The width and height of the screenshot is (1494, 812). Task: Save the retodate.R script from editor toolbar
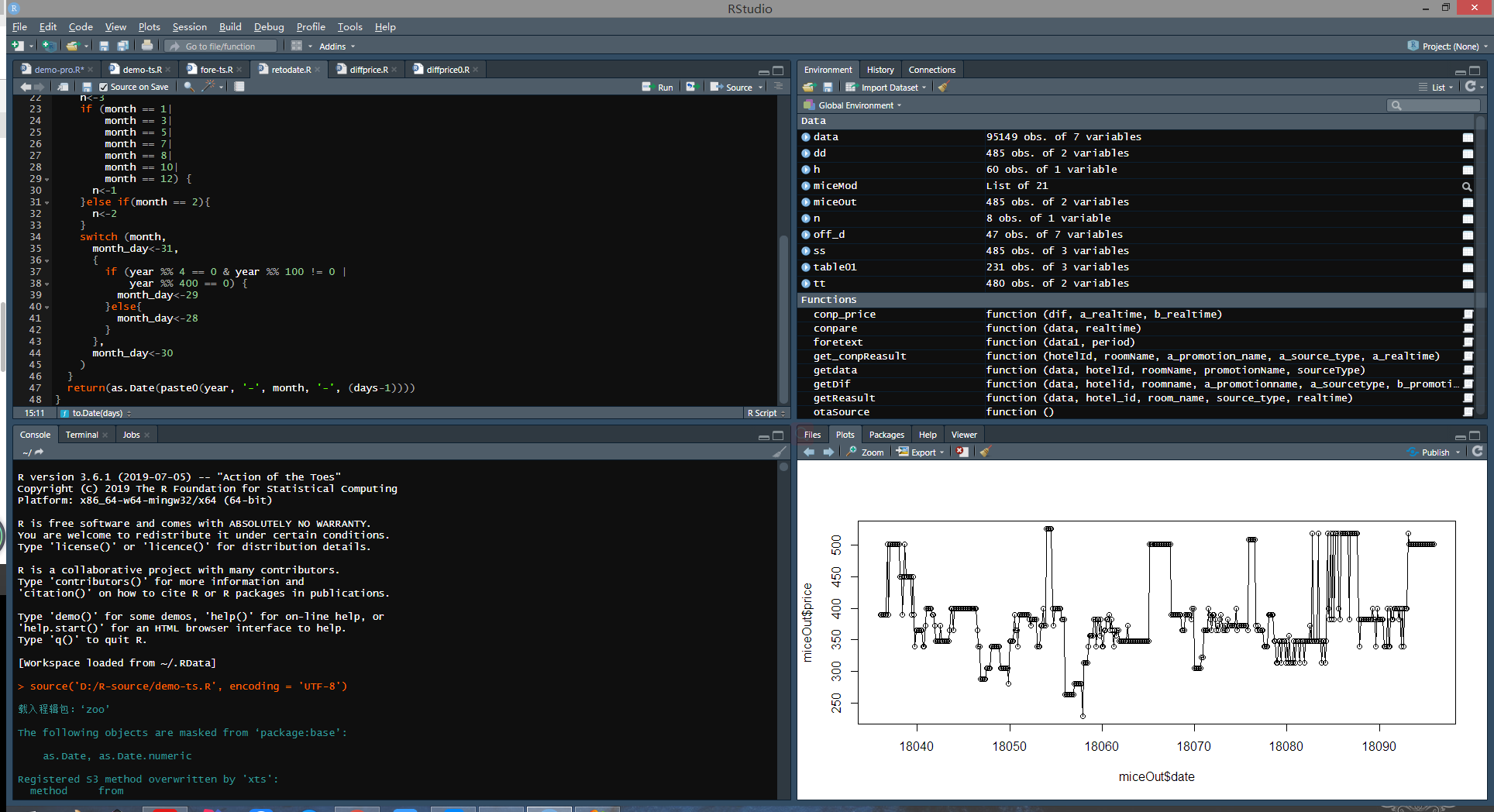click(87, 87)
